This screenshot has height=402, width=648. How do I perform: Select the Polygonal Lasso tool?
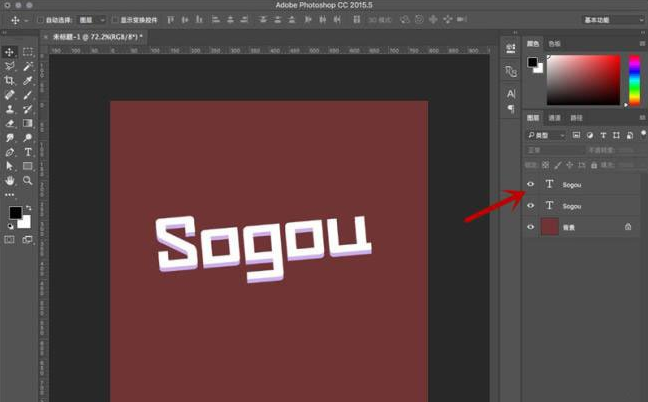point(10,66)
